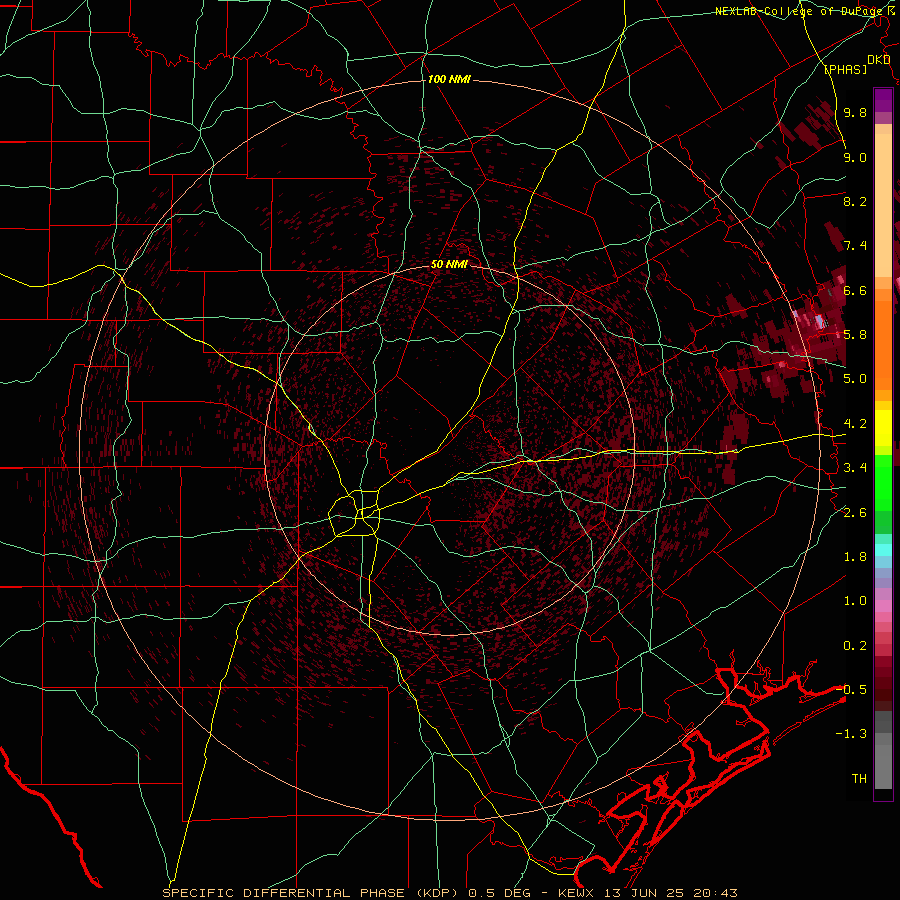Image resolution: width=900 pixels, height=900 pixels.
Task: Click the TH label on the color scale
Action: click(859, 779)
